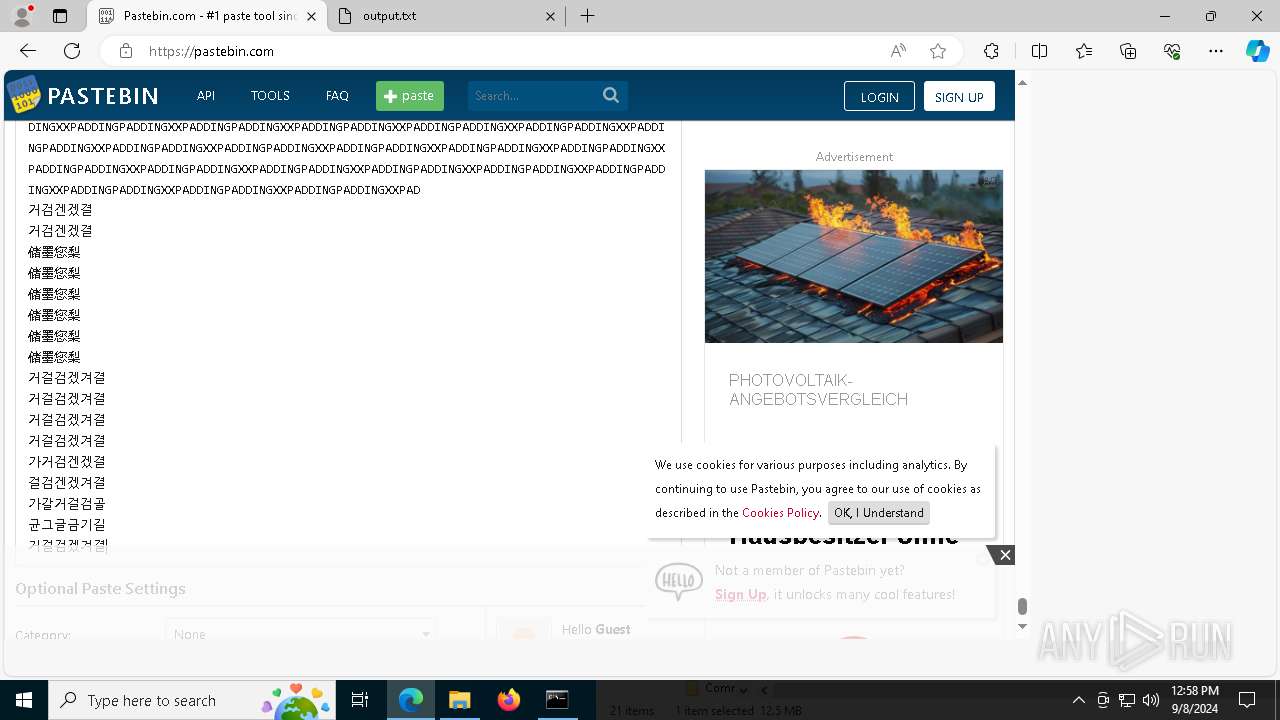Open the Windows Start menu
This screenshot has height=720, width=1280.
(x=24, y=700)
